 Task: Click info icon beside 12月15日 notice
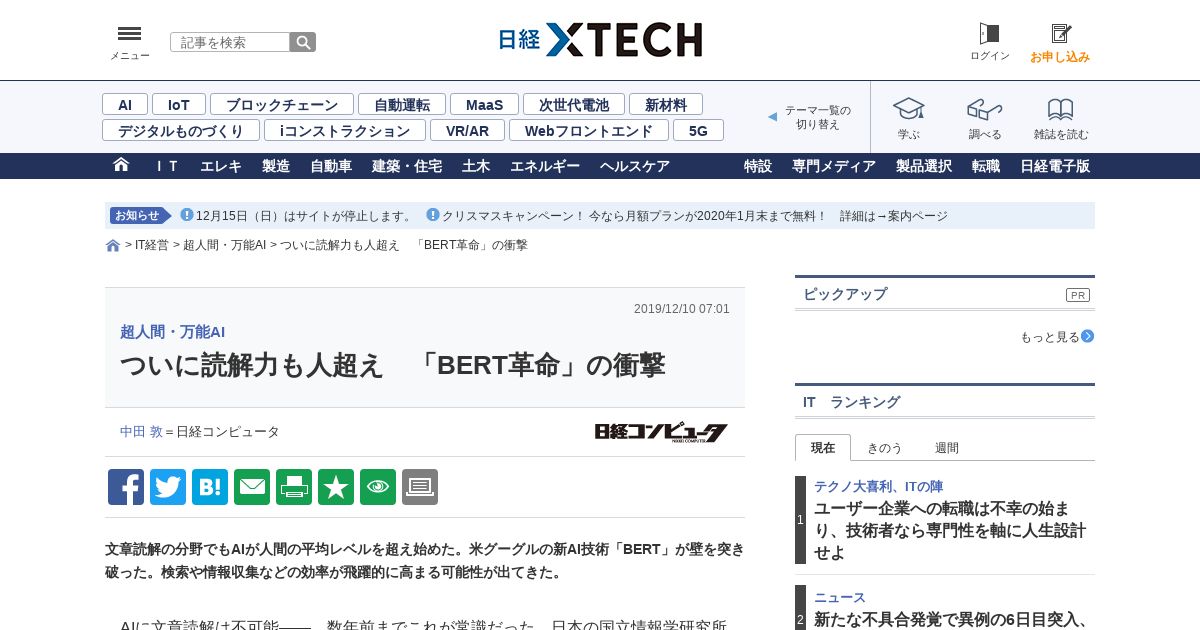point(186,215)
